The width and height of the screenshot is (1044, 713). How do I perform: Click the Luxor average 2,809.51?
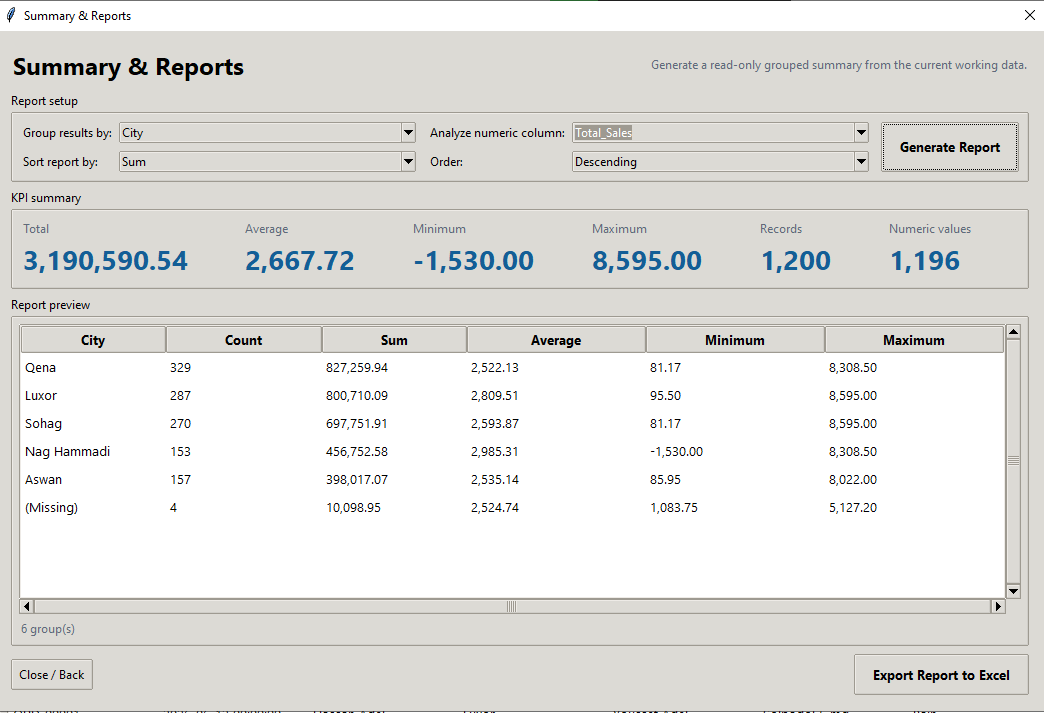tap(495, 395)
